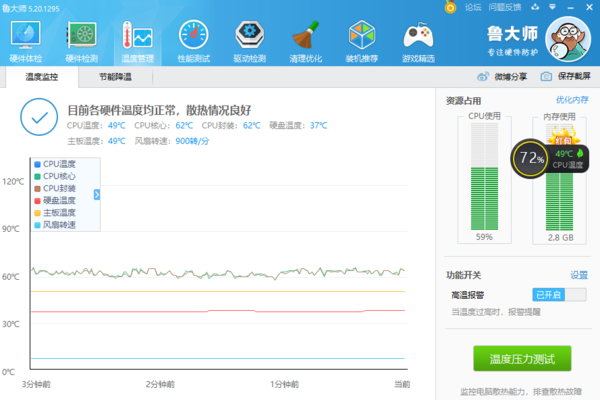
Task: Toggle CPU温度 series in chart legend
Action: (59, 164)
